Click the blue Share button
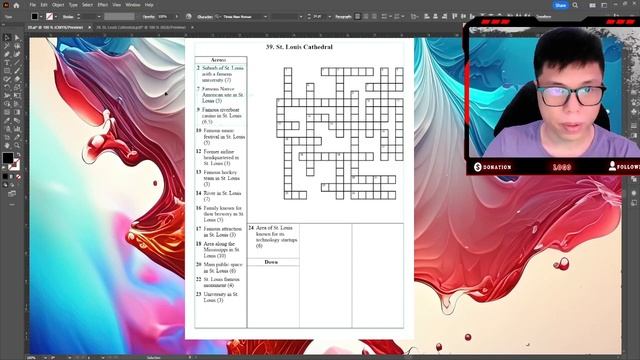Viewport: 640px width, 360px height. 560,5
